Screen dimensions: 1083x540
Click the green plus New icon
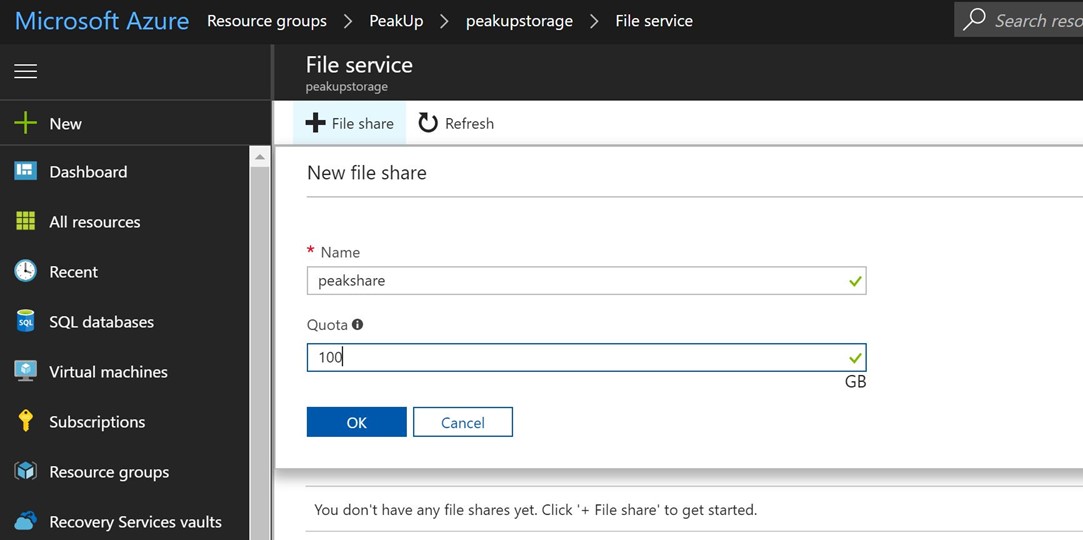coord(26,124)
